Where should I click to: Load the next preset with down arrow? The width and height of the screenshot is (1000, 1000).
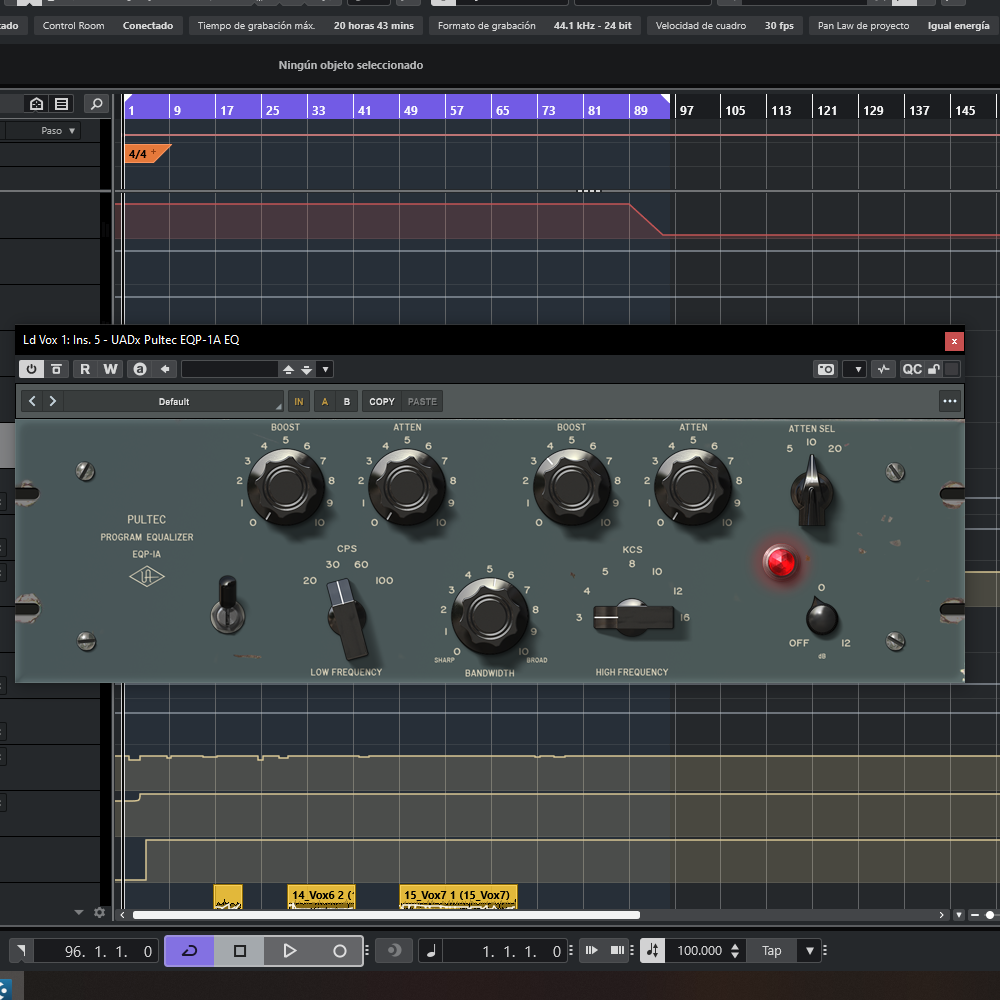coord(307,369)
